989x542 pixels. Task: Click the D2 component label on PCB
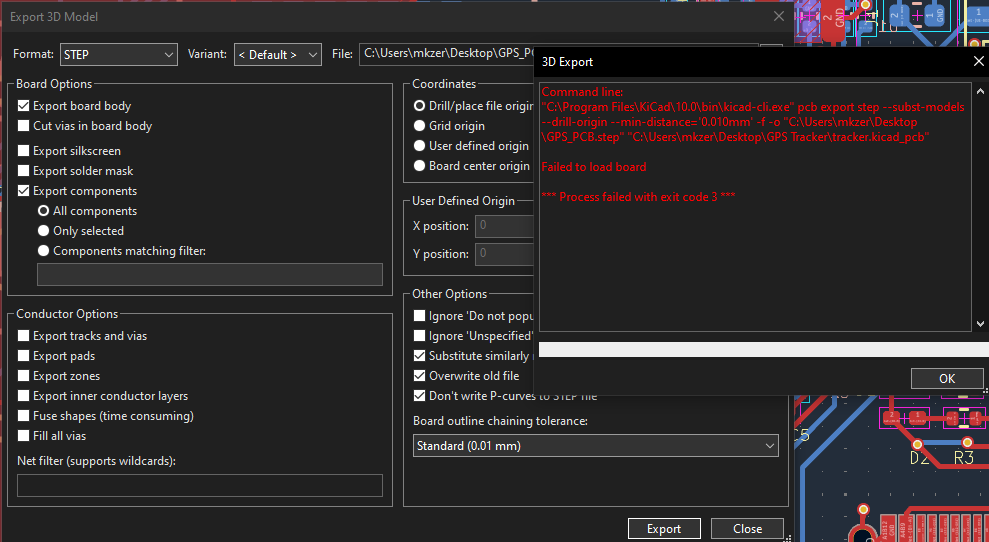click(x=919, y=458)
